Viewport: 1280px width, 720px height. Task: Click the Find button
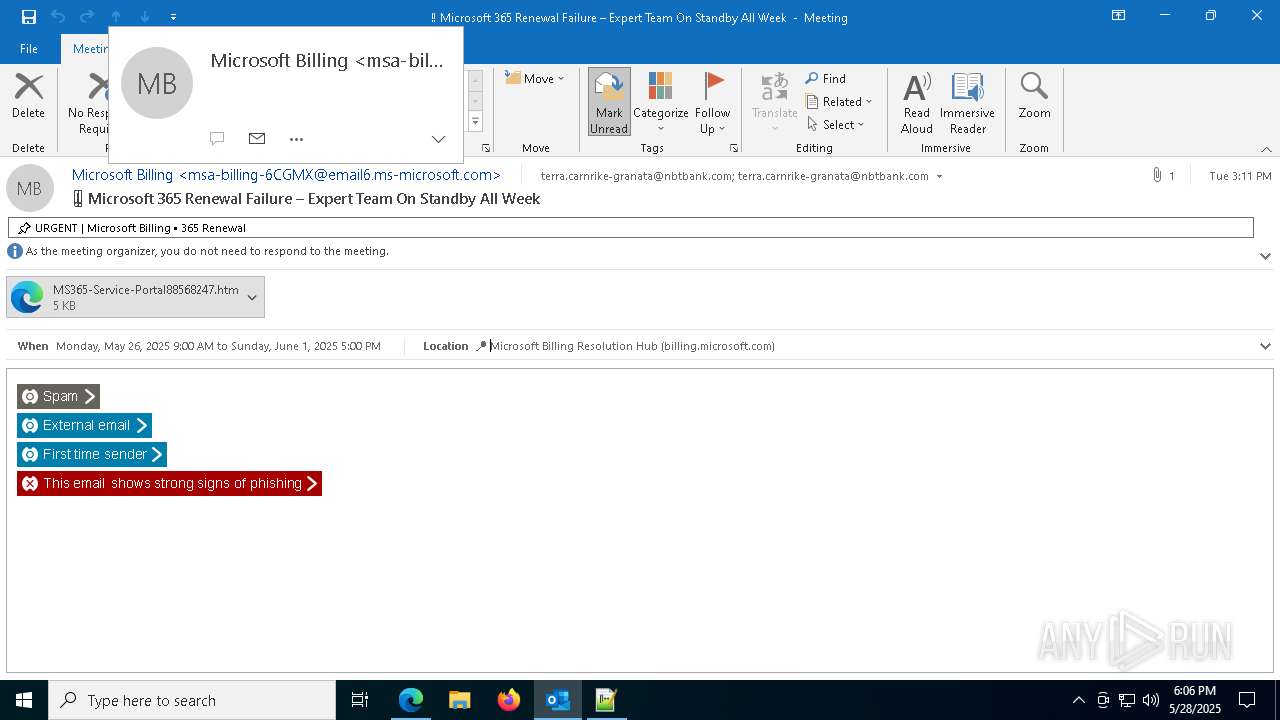point(826,78)
